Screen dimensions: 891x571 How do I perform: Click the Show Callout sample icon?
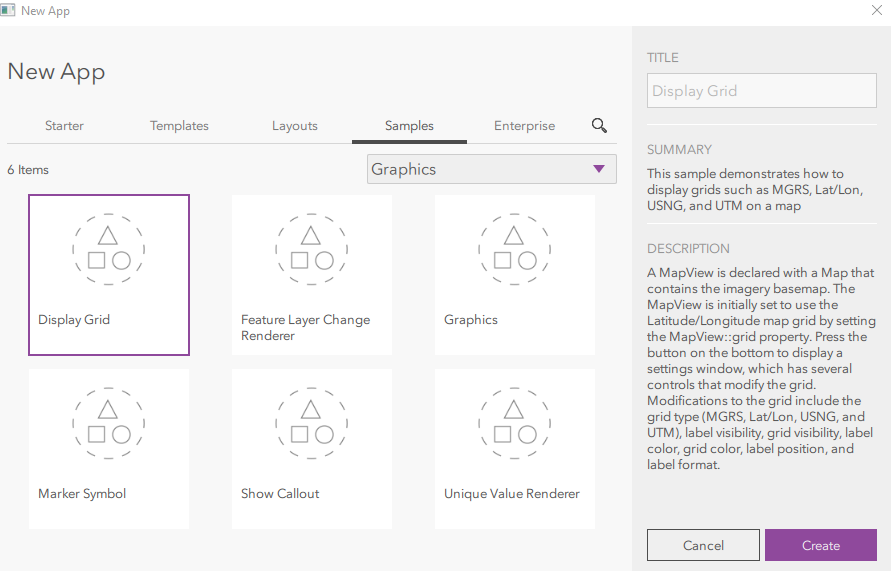[311, 423]
